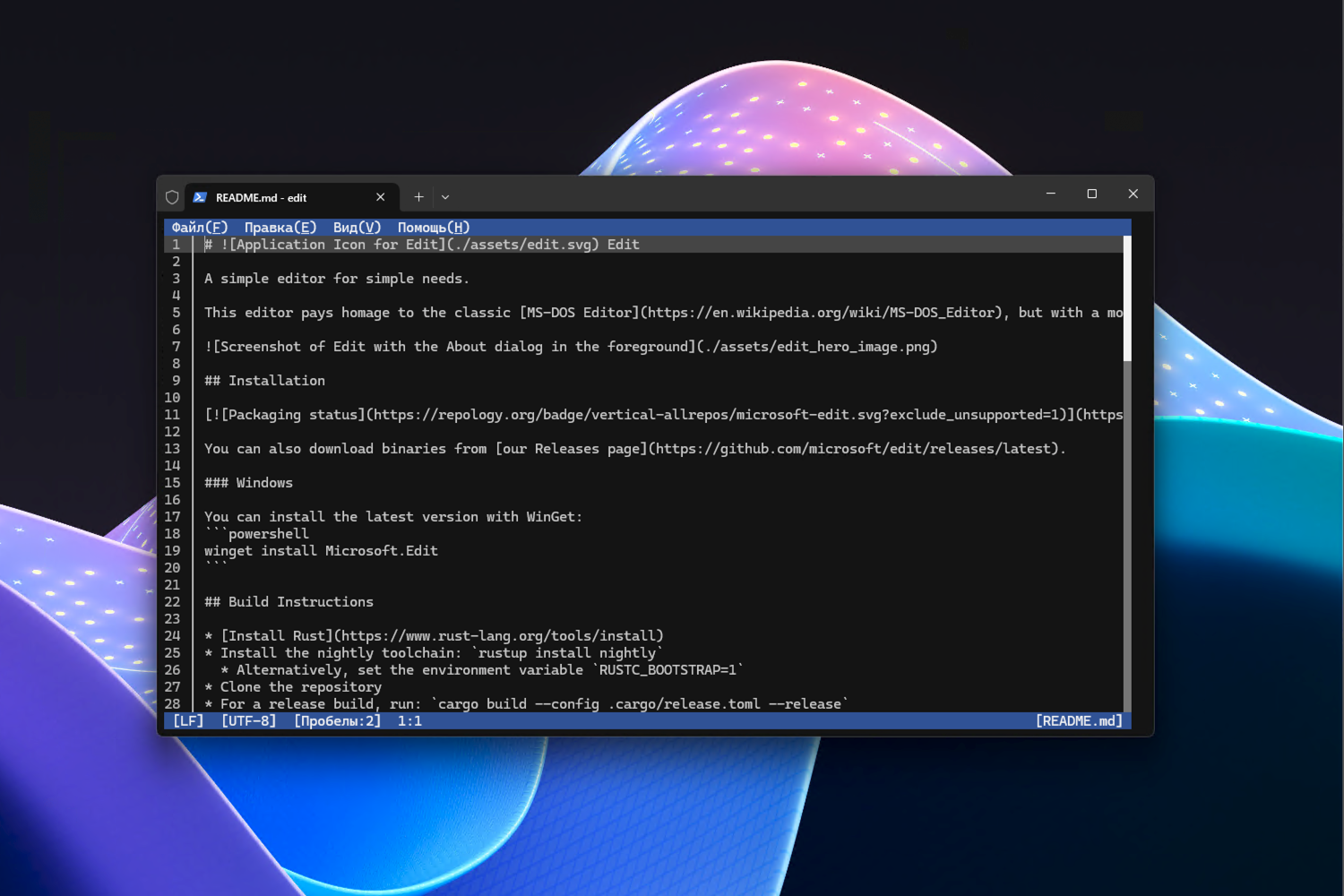Minimize the terminal window
The image size is (1344, 896).
pyautogui.click(x=1051, y=194)
